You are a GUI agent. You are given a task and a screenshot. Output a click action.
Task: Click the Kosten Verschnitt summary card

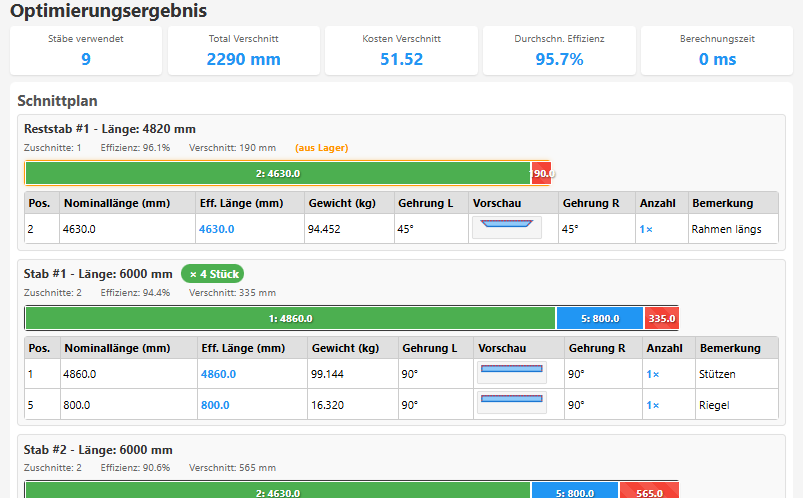[x=401, y=50]
